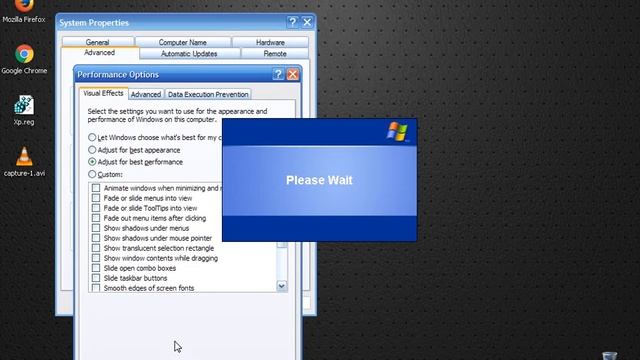This screenshot has height=360, width=640.
Task: Select the Visual Effects tab
Action: [x=103, y=93]
